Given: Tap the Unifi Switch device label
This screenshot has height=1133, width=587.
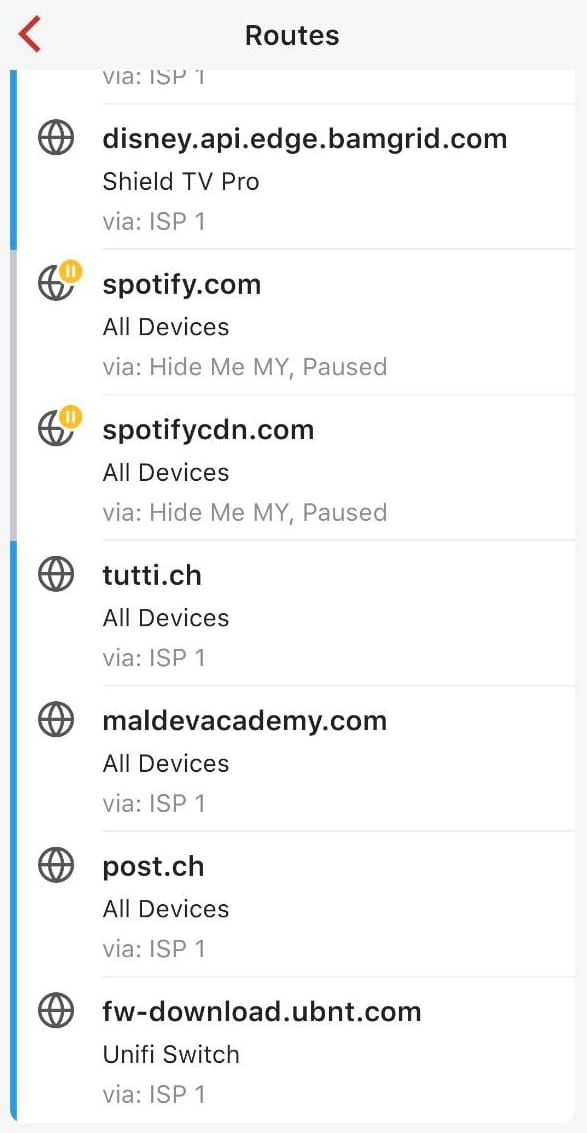Looking at the screenshot, I should (x=171, y=1054).
